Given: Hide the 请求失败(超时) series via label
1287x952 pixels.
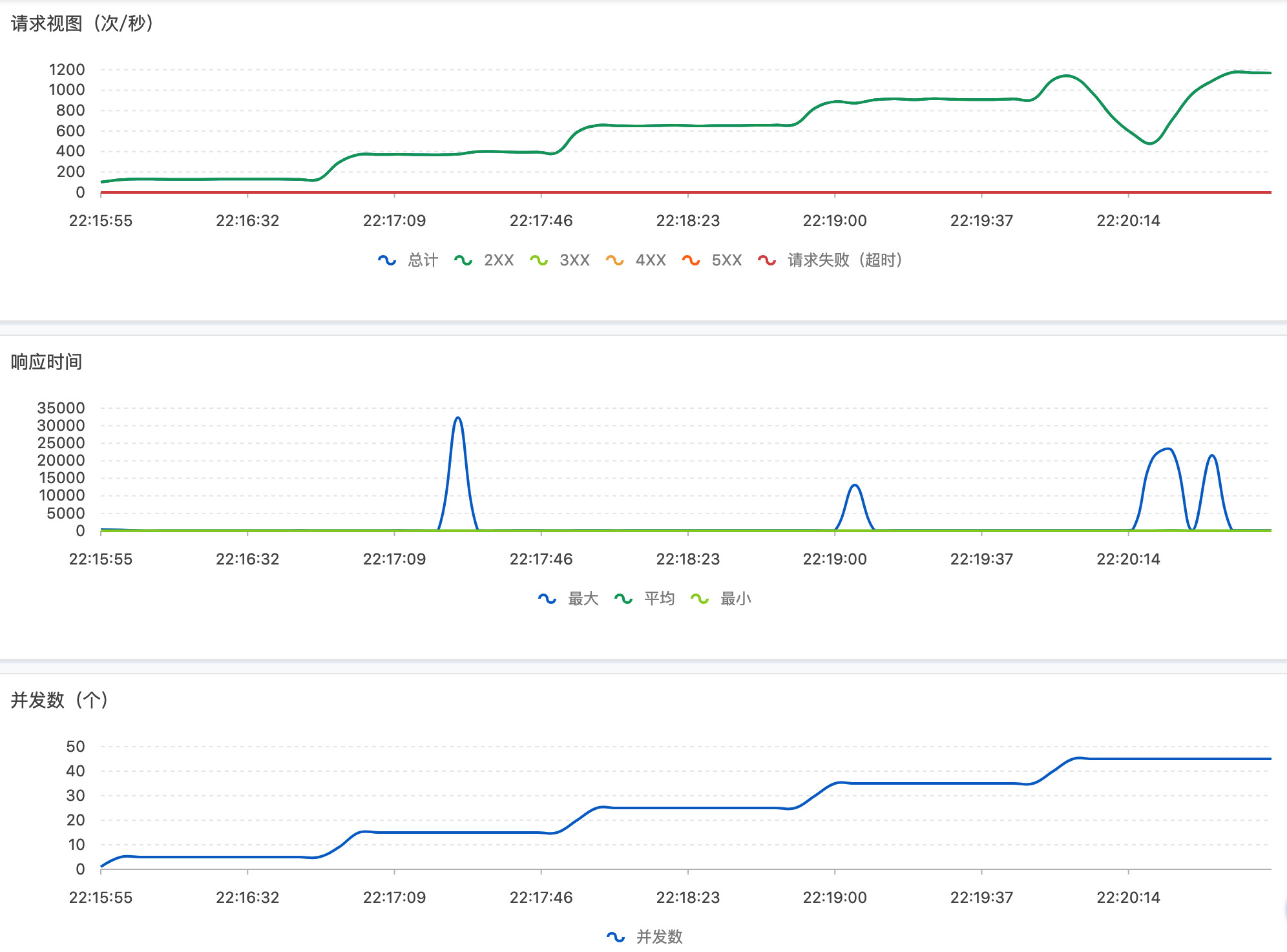Looking at the screenshot, I should tap(844, 260).
